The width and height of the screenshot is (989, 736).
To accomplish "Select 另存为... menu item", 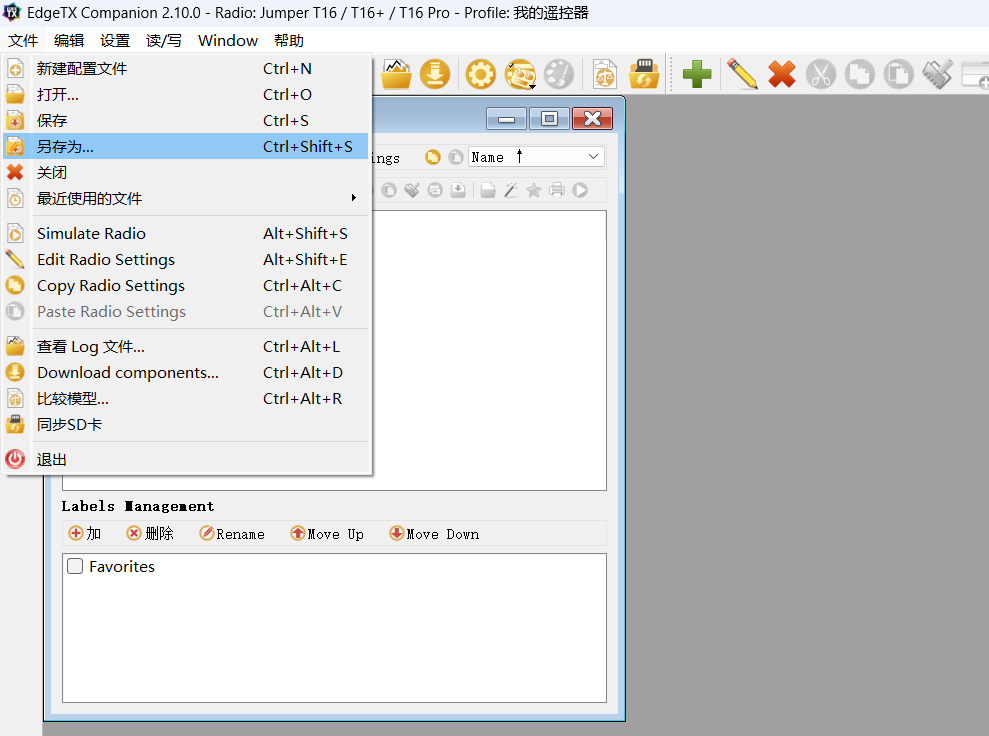I will click(186, 146).
